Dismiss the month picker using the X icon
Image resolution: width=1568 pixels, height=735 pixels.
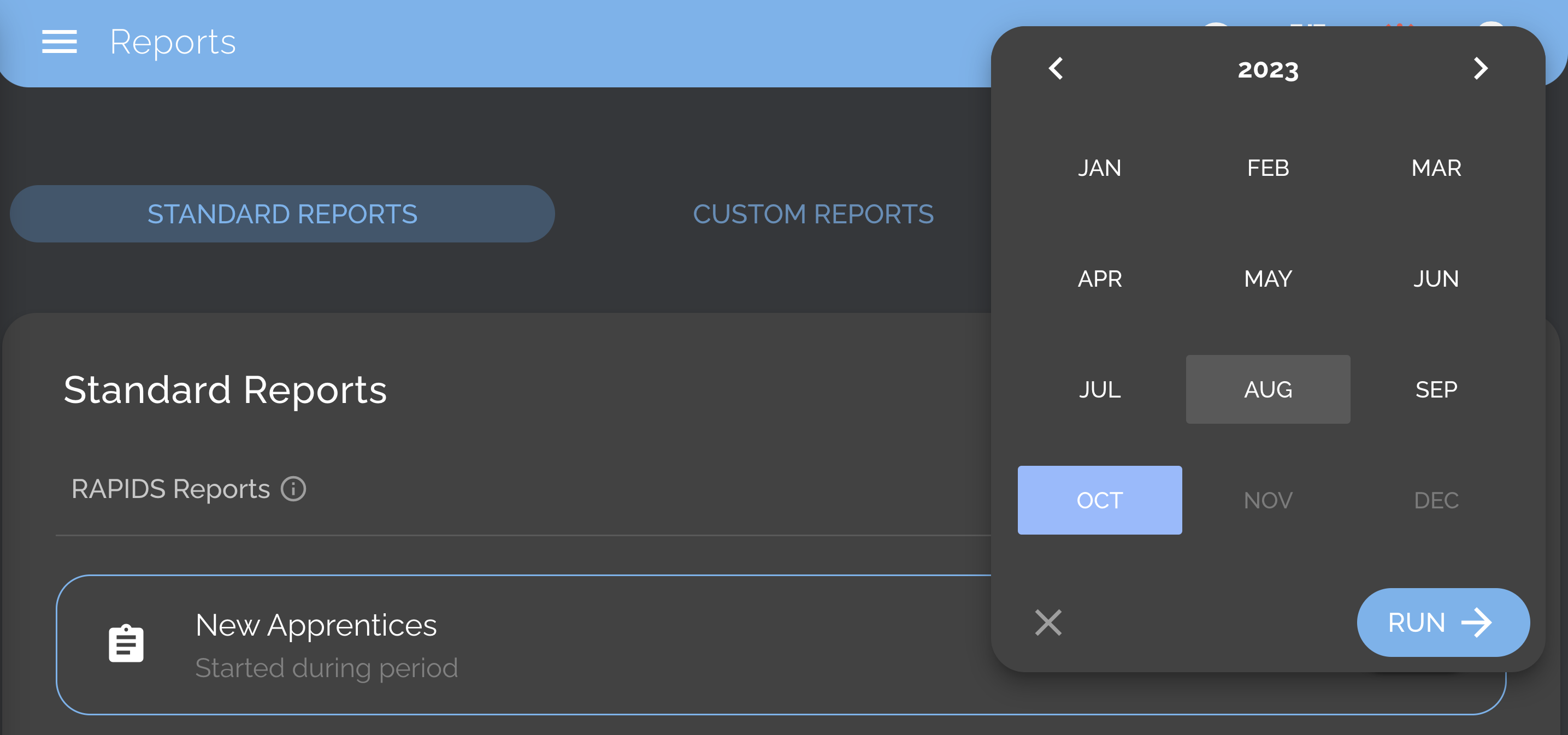pos(1048,623)
